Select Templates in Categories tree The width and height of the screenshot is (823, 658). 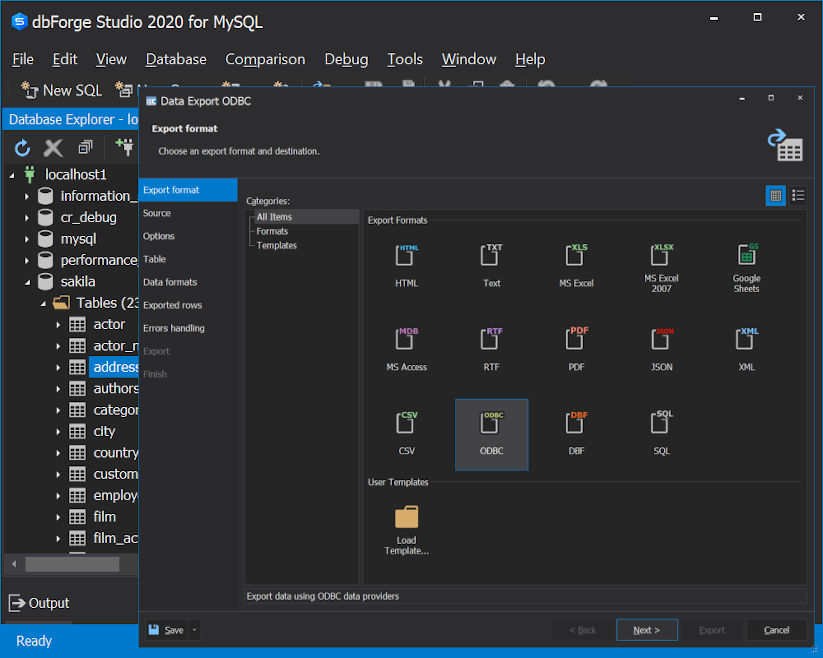coord(277,245)
